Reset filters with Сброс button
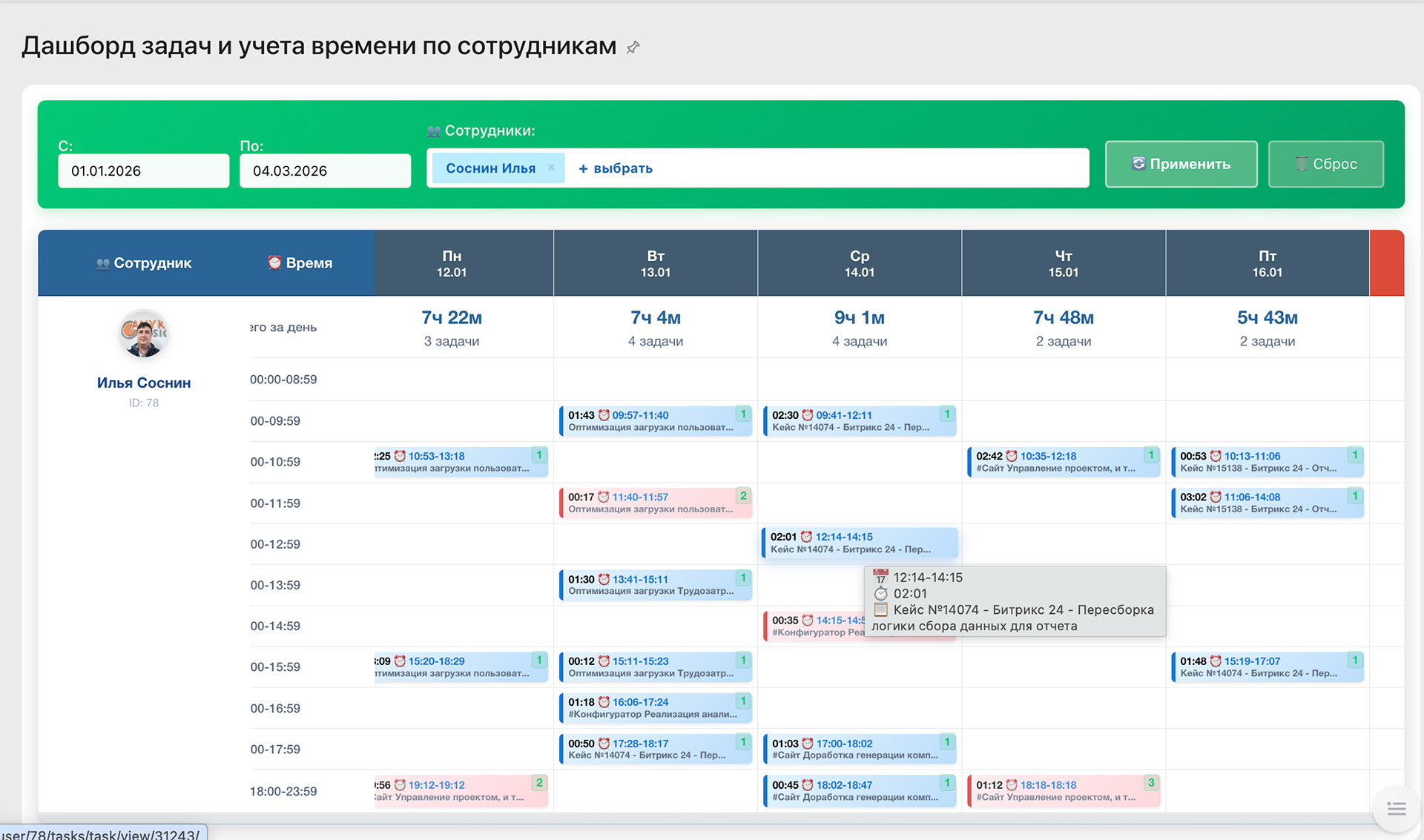1424x840 pixels. click(x=1325, y=164)
